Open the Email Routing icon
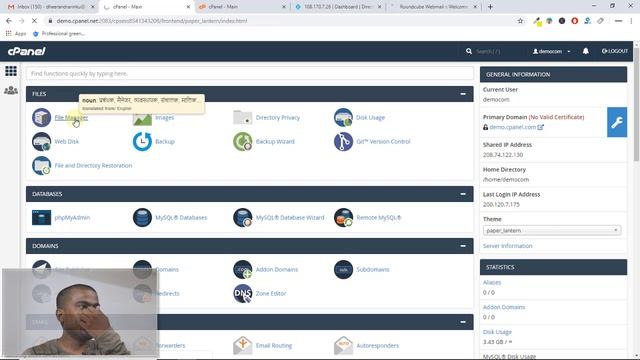640x360 pixels. coord(242,345)
